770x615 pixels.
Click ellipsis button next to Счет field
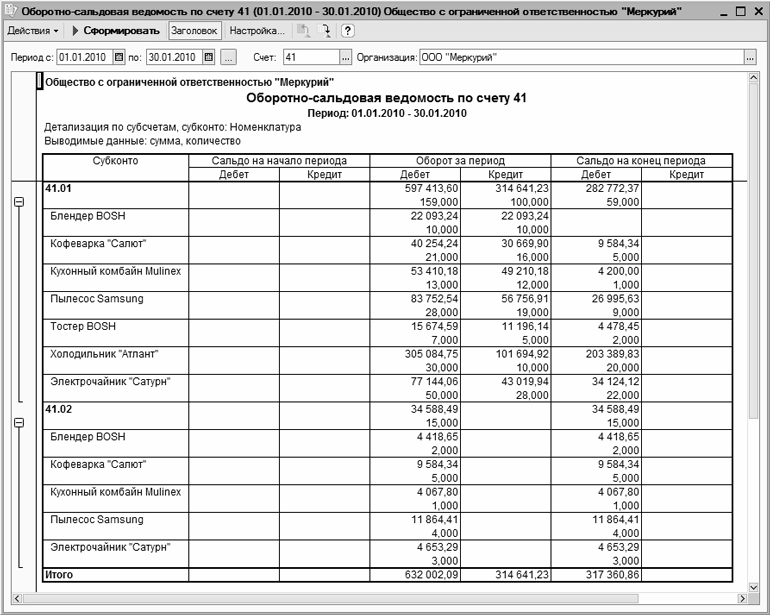tap(346, 57)
